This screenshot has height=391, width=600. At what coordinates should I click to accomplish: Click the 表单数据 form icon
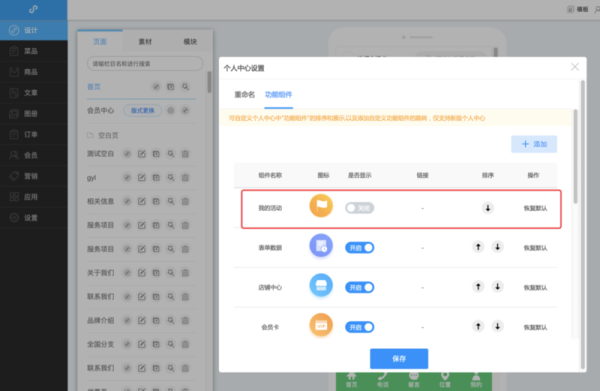321,246
